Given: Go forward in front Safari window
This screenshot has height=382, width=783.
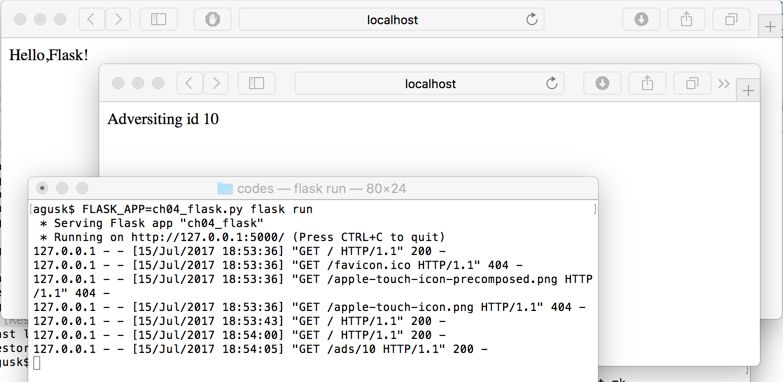Looking at the screenshot, I should pos(216,83).
